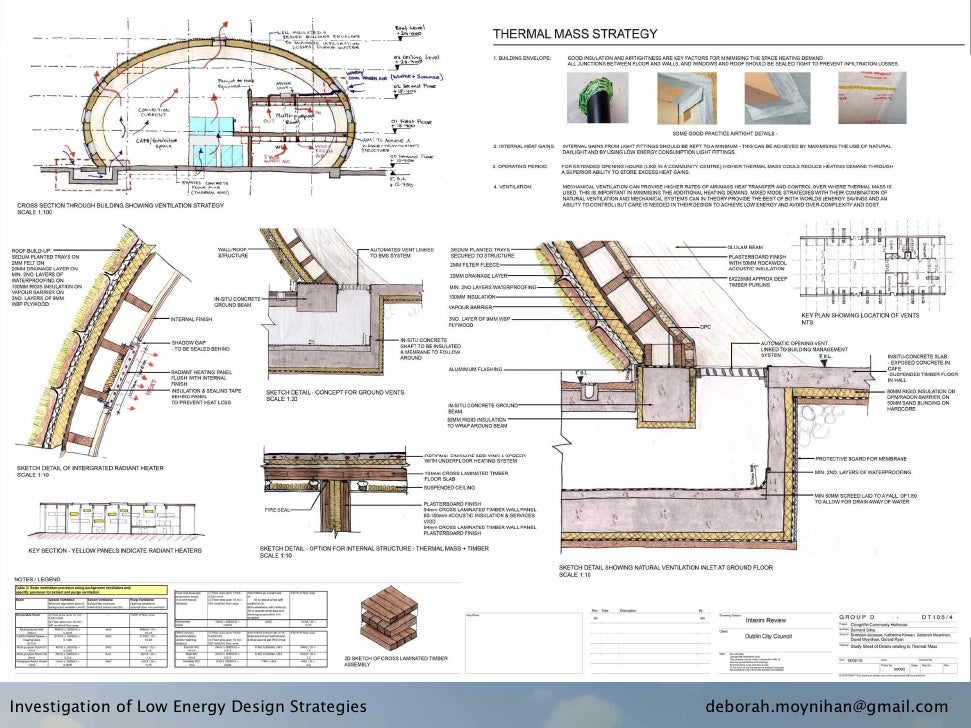
Task: Click the '20MM DRAINAGE LAYER' annotation
Action: (478, 276)
